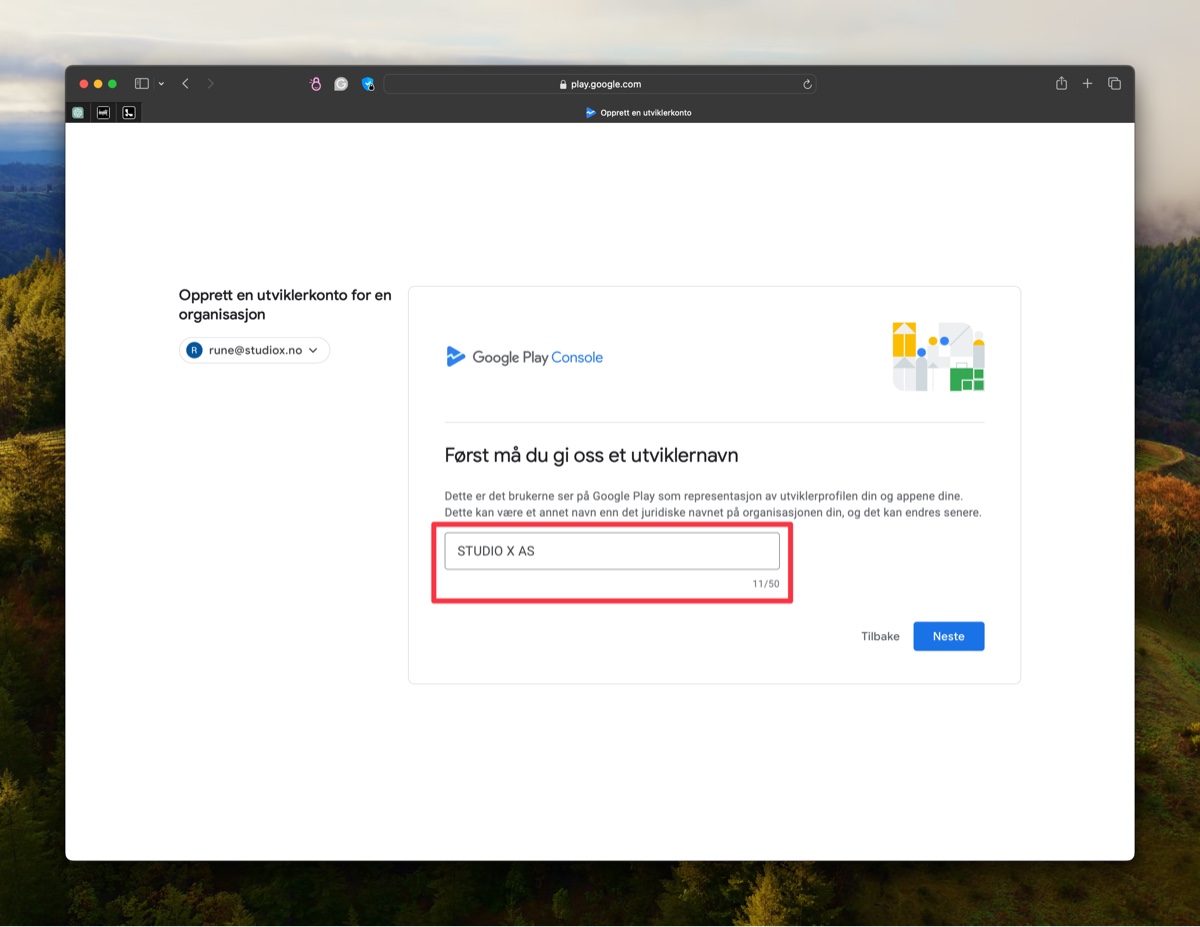Select the third pinned terminal tab
This screenshot has width=1200, height=927.
click(129, 113)
